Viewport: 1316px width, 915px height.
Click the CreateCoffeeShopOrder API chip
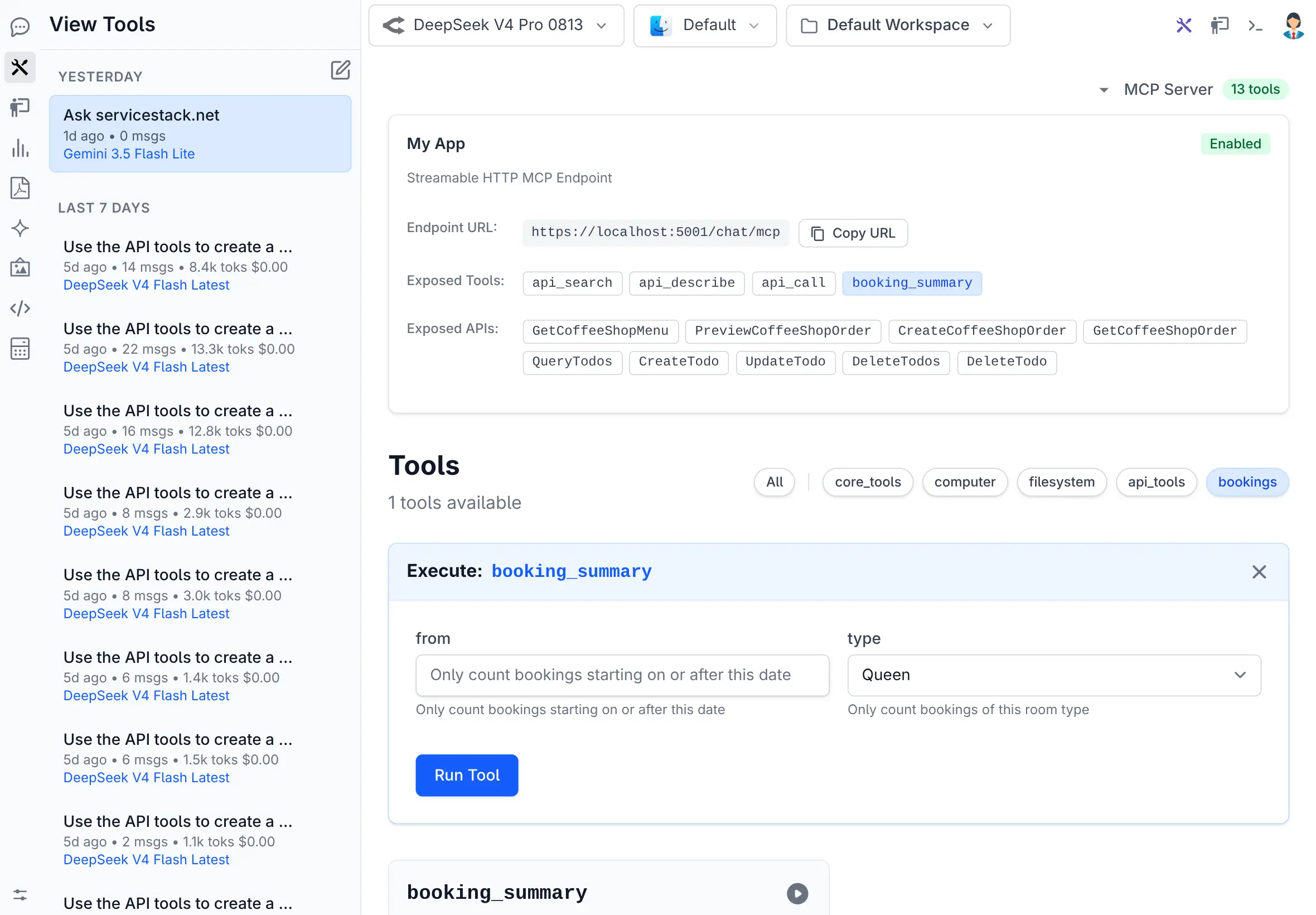[x=981, y=331]
